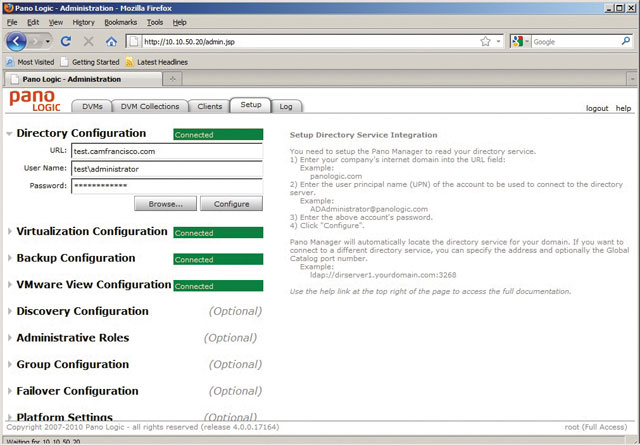Go to the Home page icon
This screenshot has height=446, width=640.
[x=111, y=41]
